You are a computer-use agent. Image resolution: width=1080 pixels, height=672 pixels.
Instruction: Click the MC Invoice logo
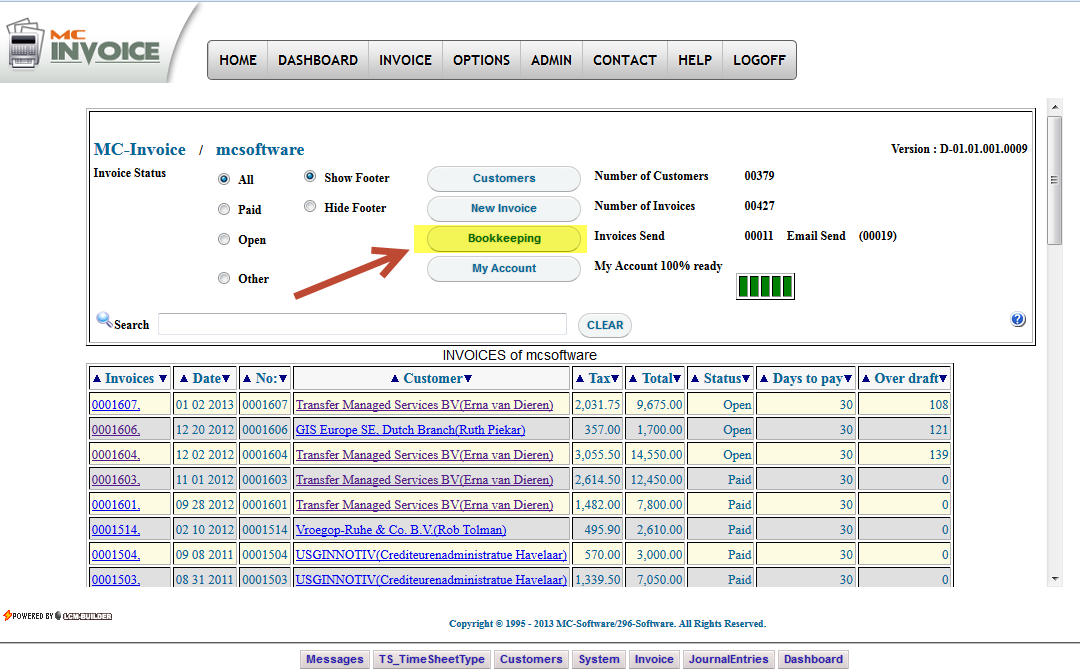pos(84,43)
